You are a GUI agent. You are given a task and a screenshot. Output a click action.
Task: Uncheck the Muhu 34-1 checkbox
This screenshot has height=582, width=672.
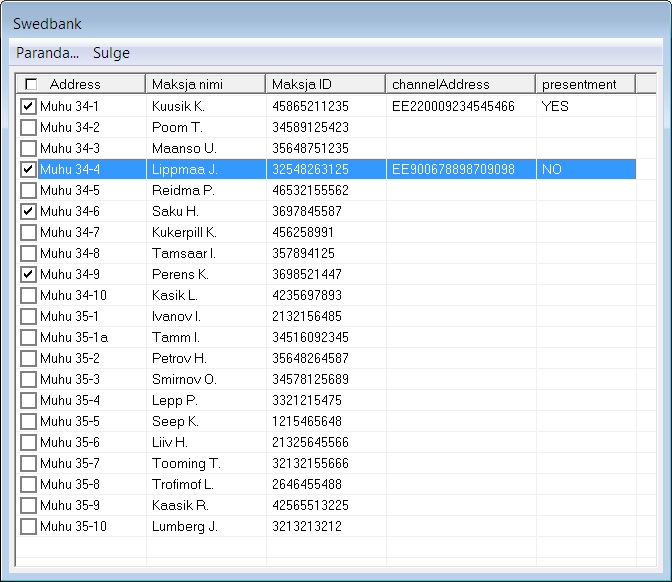[28, 106]
